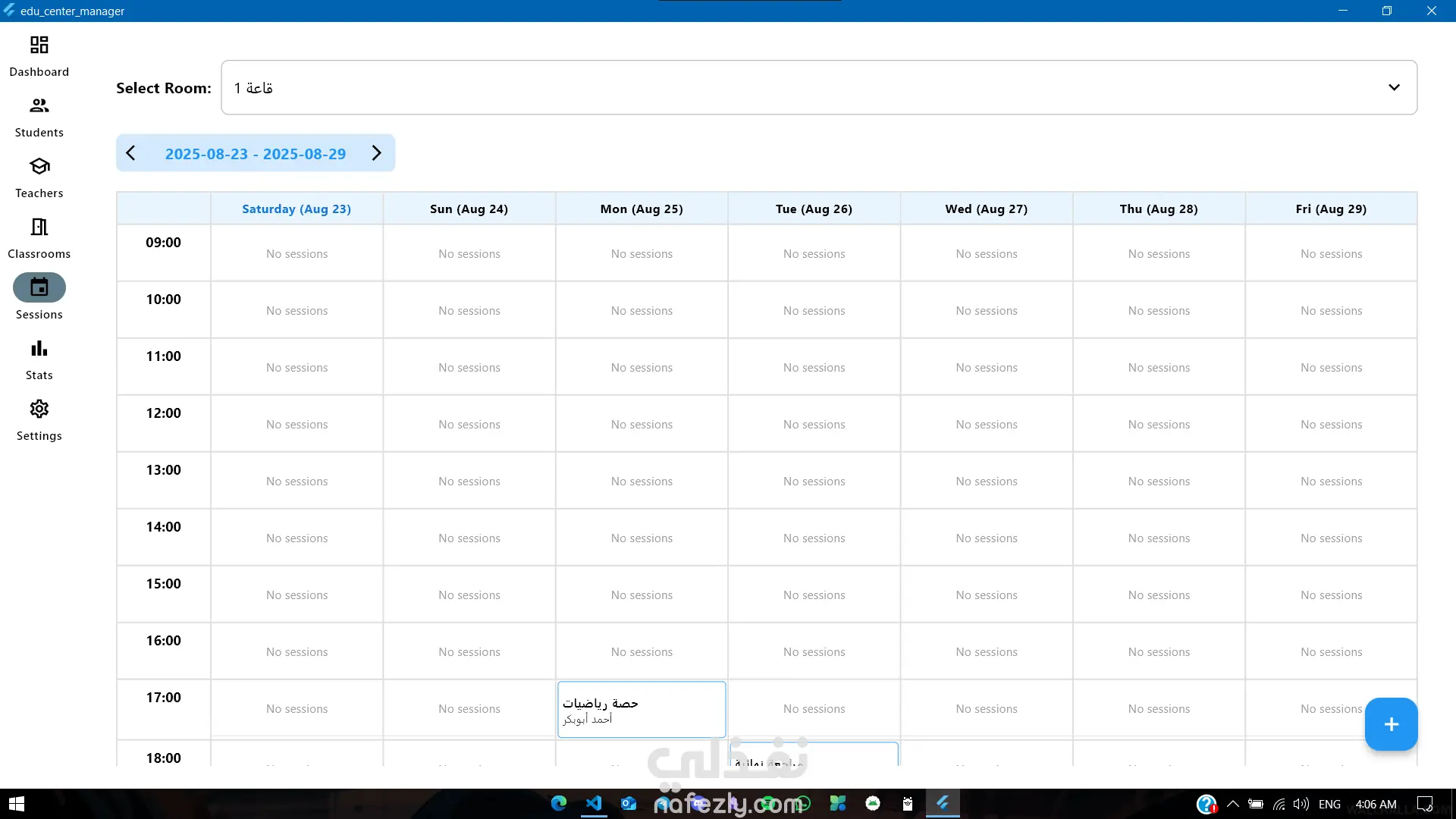The height and width of the screenshot is (819, 1456).
Task: Click the Tue (Aug 26) column header
Action: pos(814,209)
